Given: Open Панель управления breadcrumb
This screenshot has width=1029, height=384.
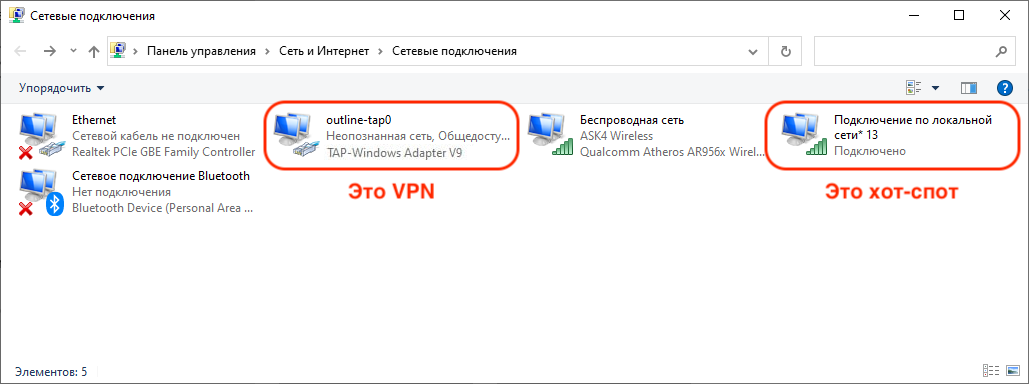Looking at the screenshot, I should point(201,51).
